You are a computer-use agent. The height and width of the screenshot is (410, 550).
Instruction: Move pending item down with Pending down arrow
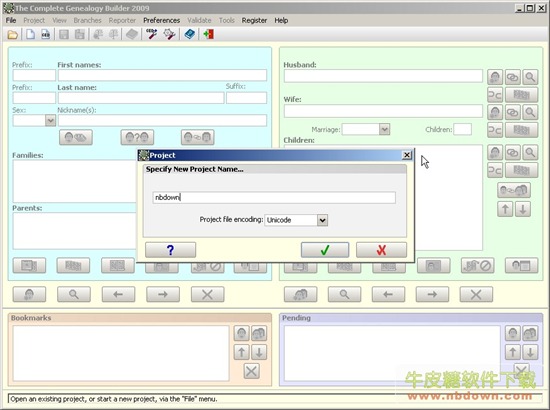[530, 352]
